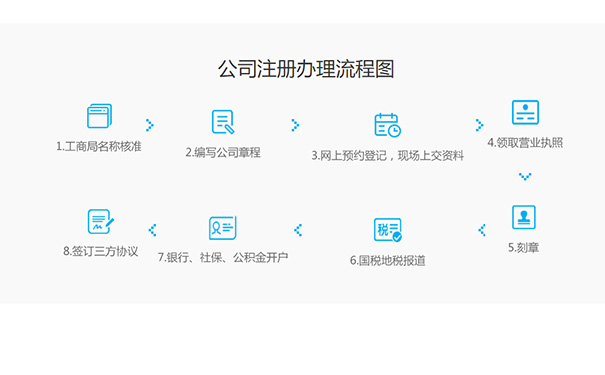605x375 pixels.
Task: Click the left arrow between step 6 and step 7
Action: 297,230
